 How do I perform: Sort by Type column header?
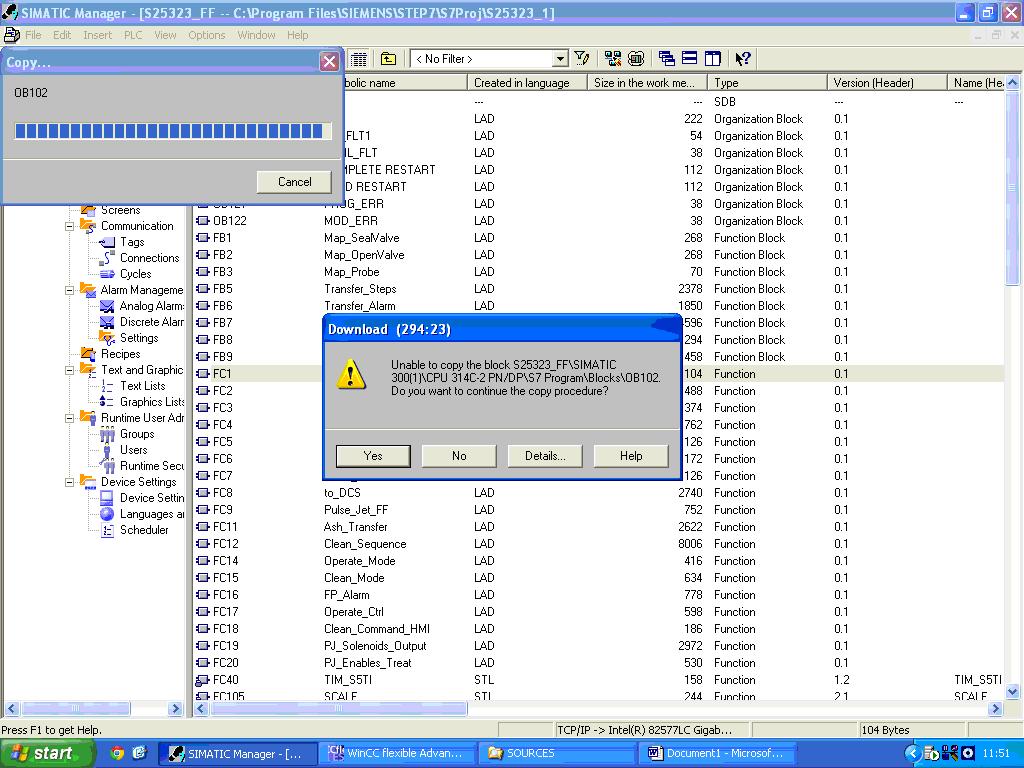tap(767, 83)
